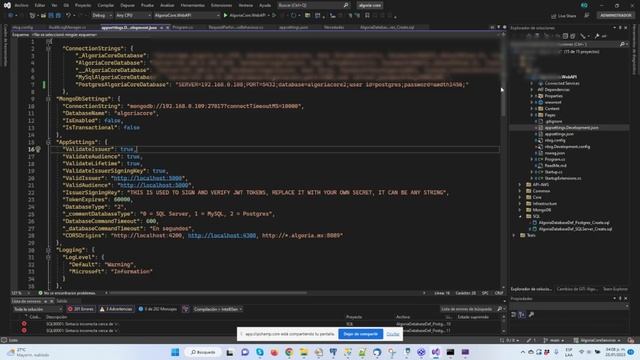Open File Explorer from the taskbar

(x=304, y=352)
